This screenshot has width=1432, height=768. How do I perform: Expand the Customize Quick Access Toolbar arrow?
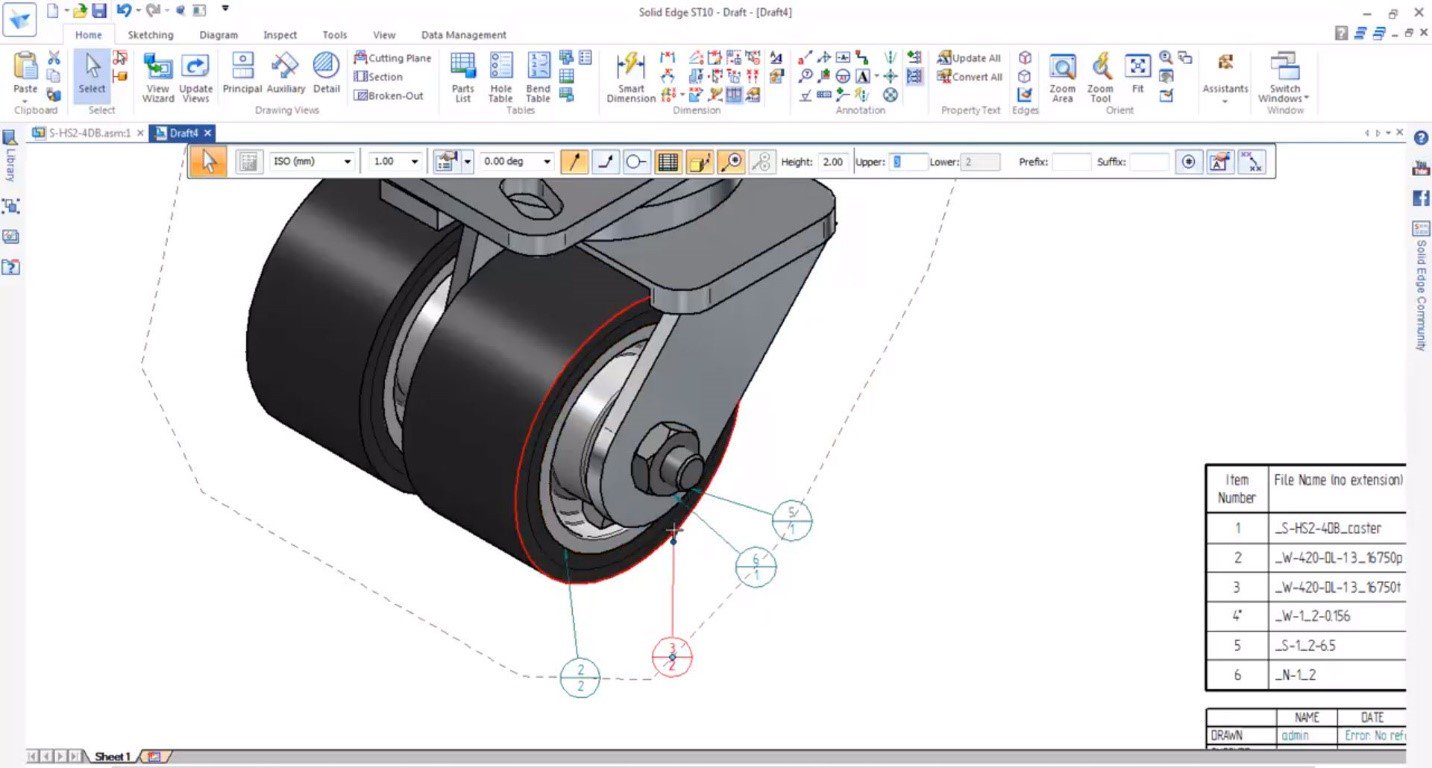(225, 9)
